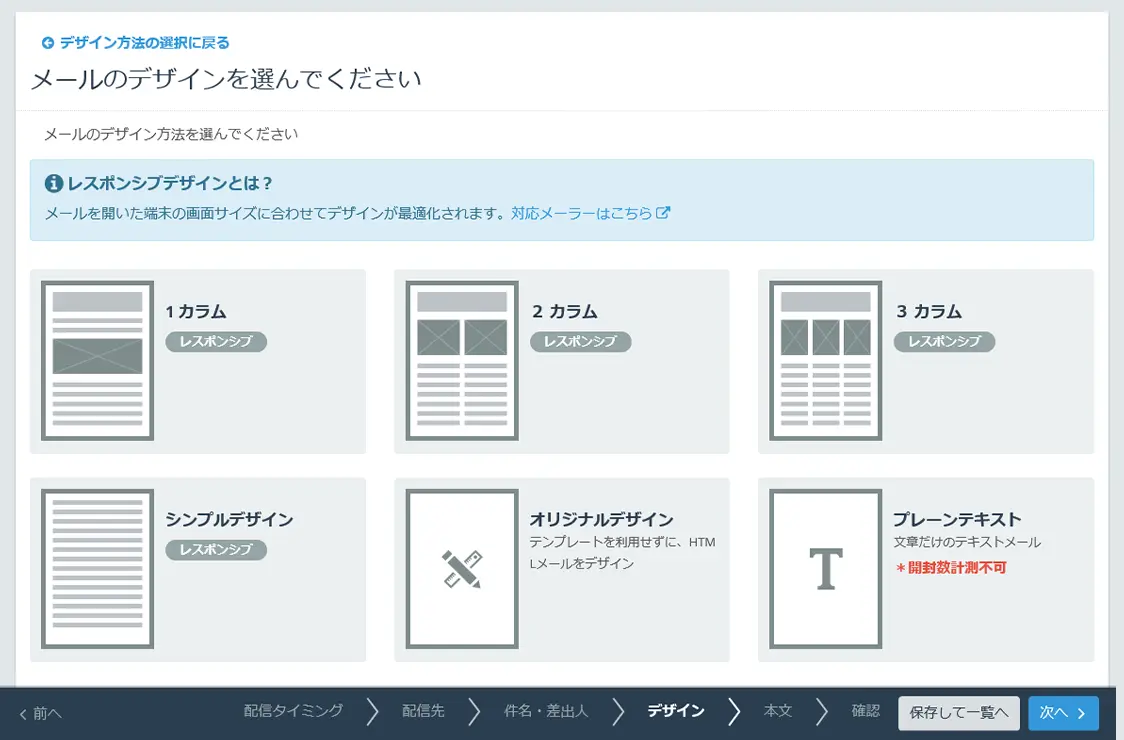Click the 保存して一覧へ button
Screen dimensions: 1124x740
pyautogui.click(x=958, y=713)
